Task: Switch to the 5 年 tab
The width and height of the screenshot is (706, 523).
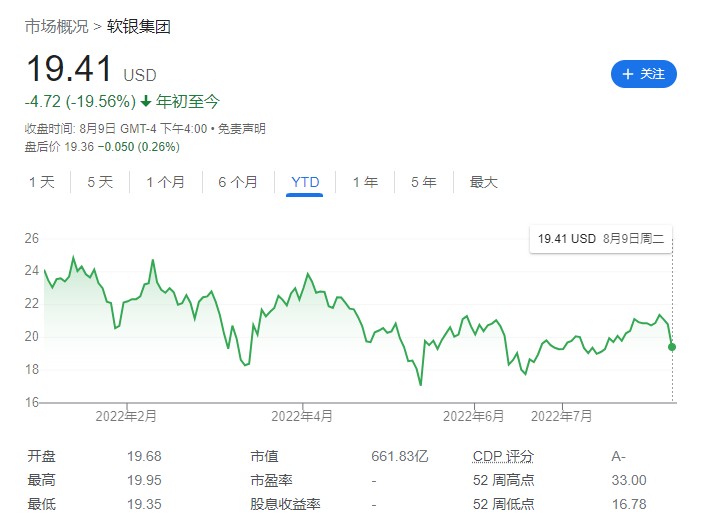Action: tap(423, 182)
